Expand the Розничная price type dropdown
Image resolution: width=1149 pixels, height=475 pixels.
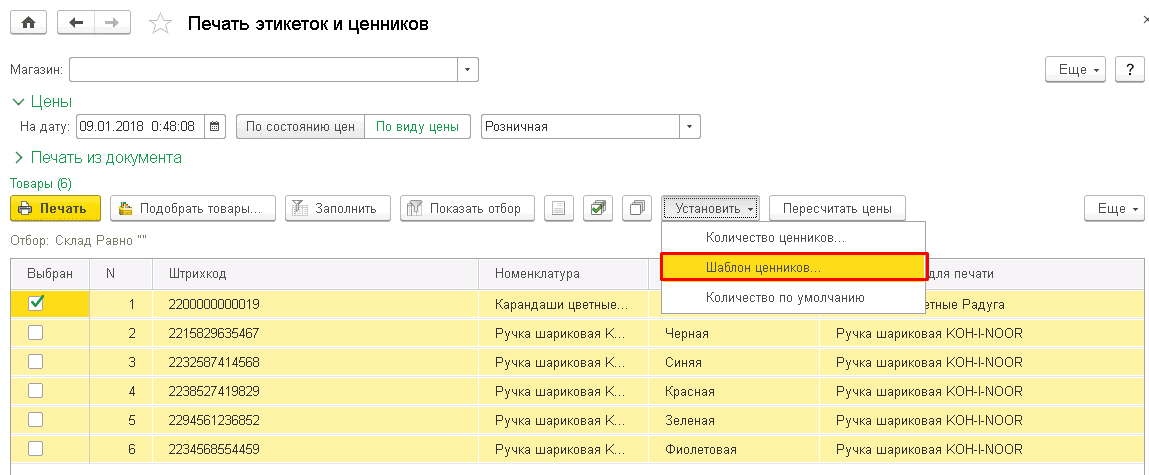point(690,127)
